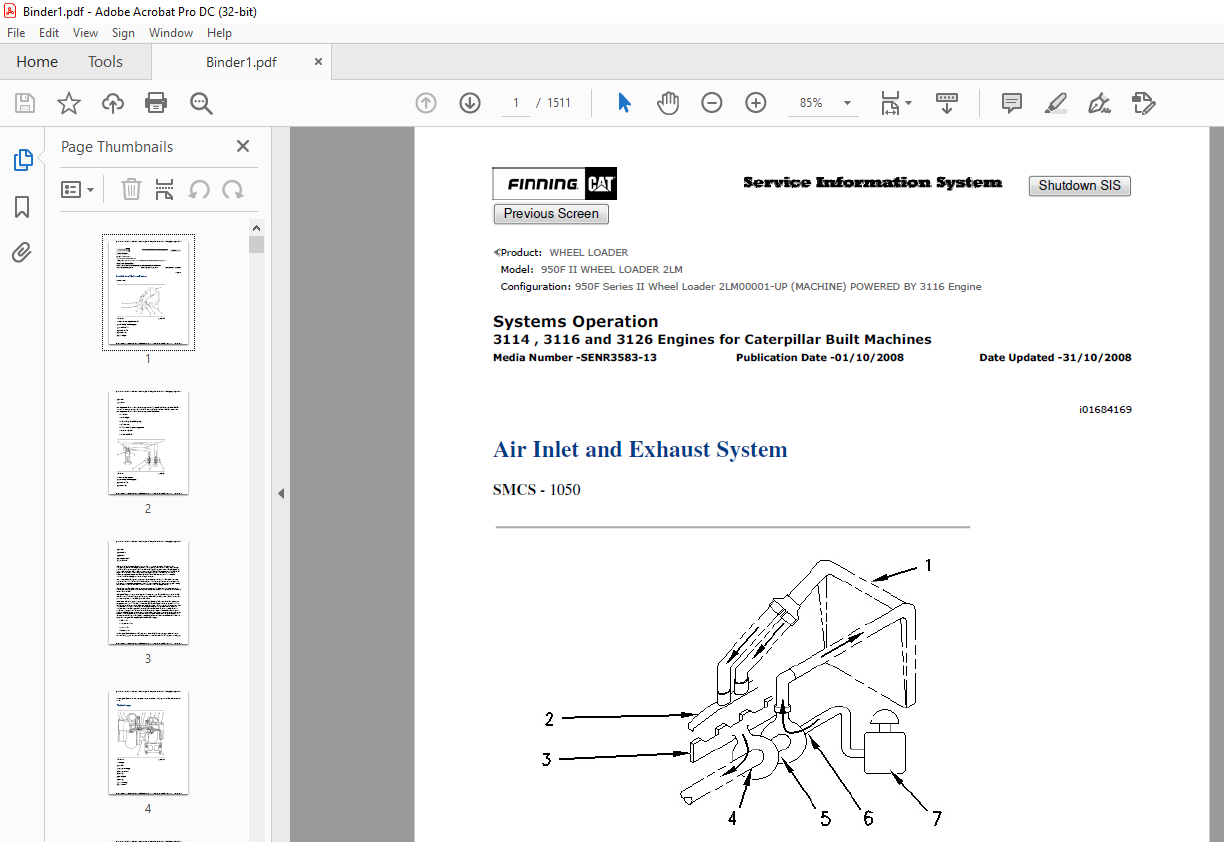
Task: Select the Highlight text pen tool
Action: (1055, 103)
